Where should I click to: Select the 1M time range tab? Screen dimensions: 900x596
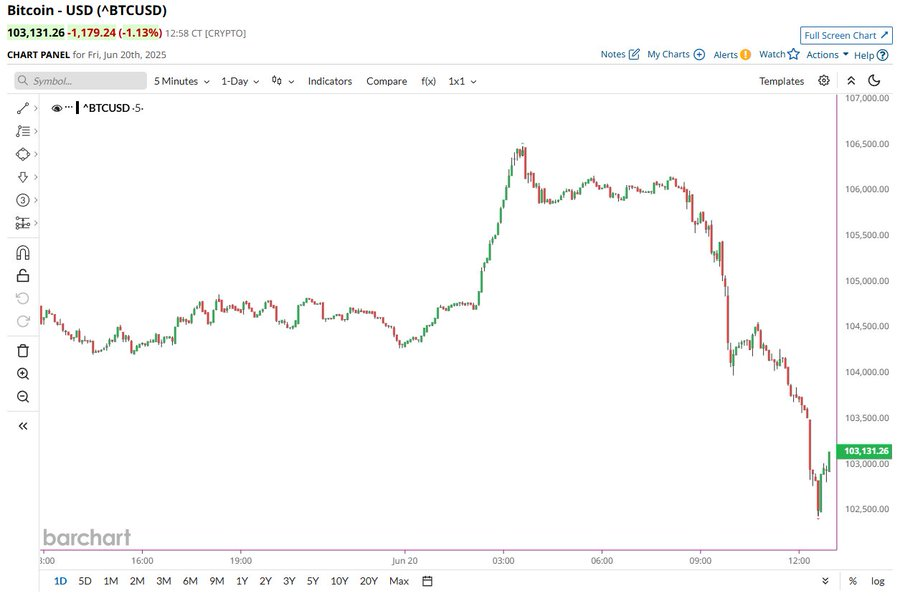[x=110, y=581]
